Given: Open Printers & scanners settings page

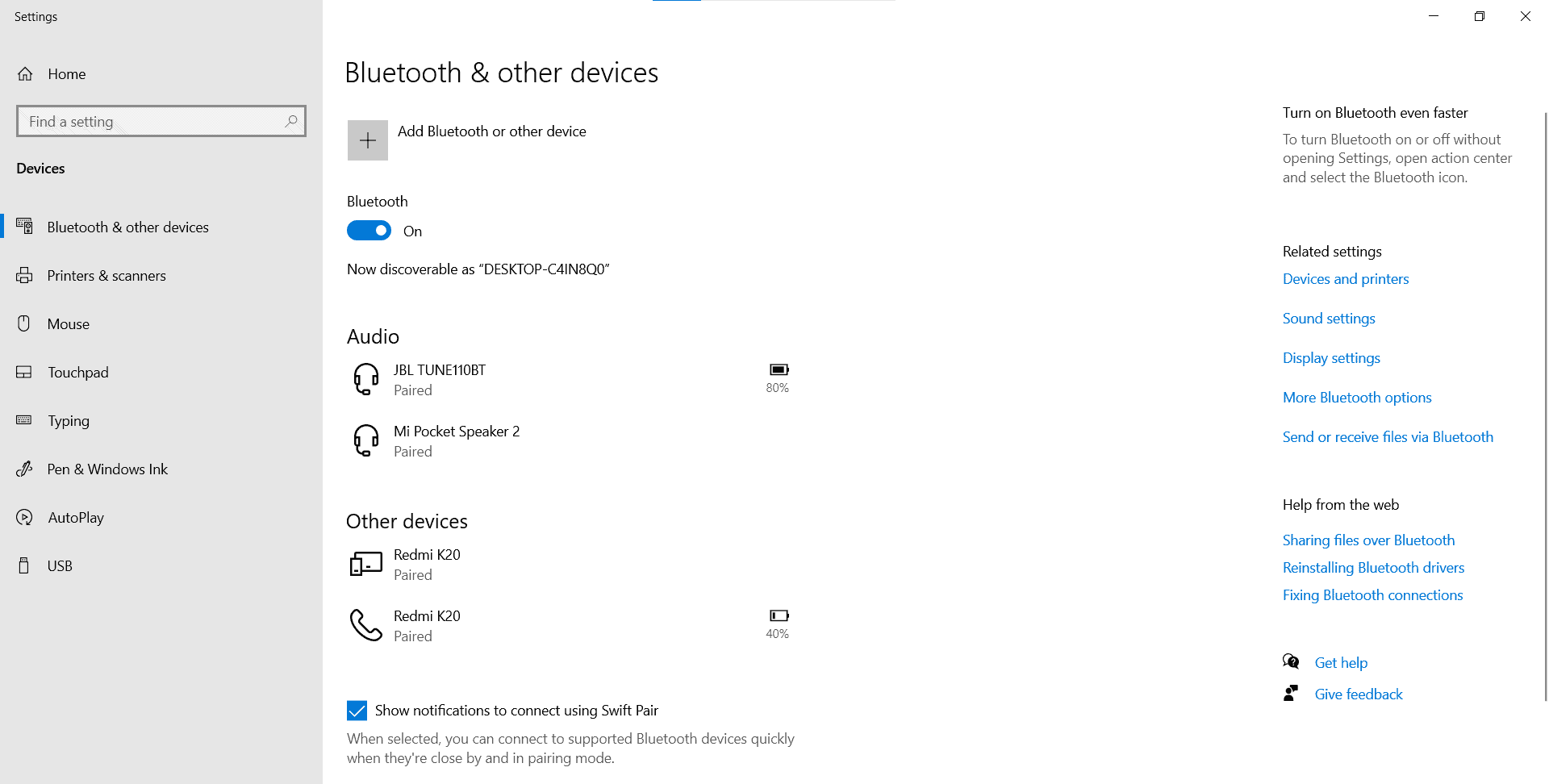Looking at the screenshot, I should coord(106,276).
